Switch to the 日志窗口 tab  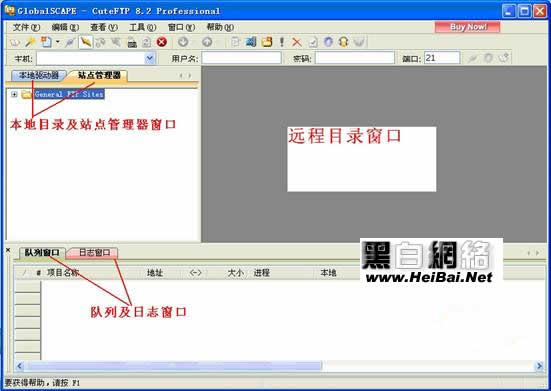coord(94,253)
